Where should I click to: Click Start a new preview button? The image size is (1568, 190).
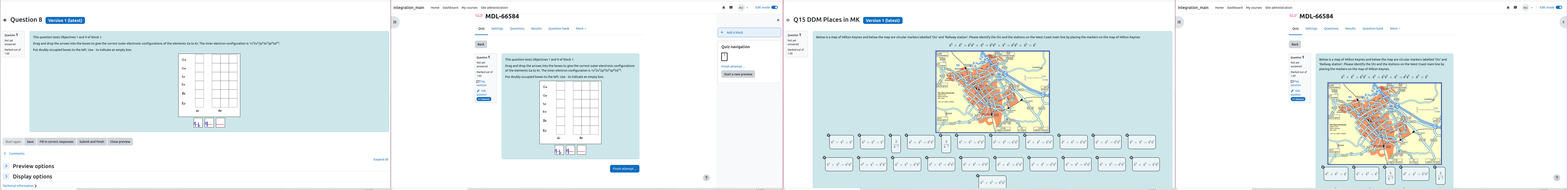(738, 74)
